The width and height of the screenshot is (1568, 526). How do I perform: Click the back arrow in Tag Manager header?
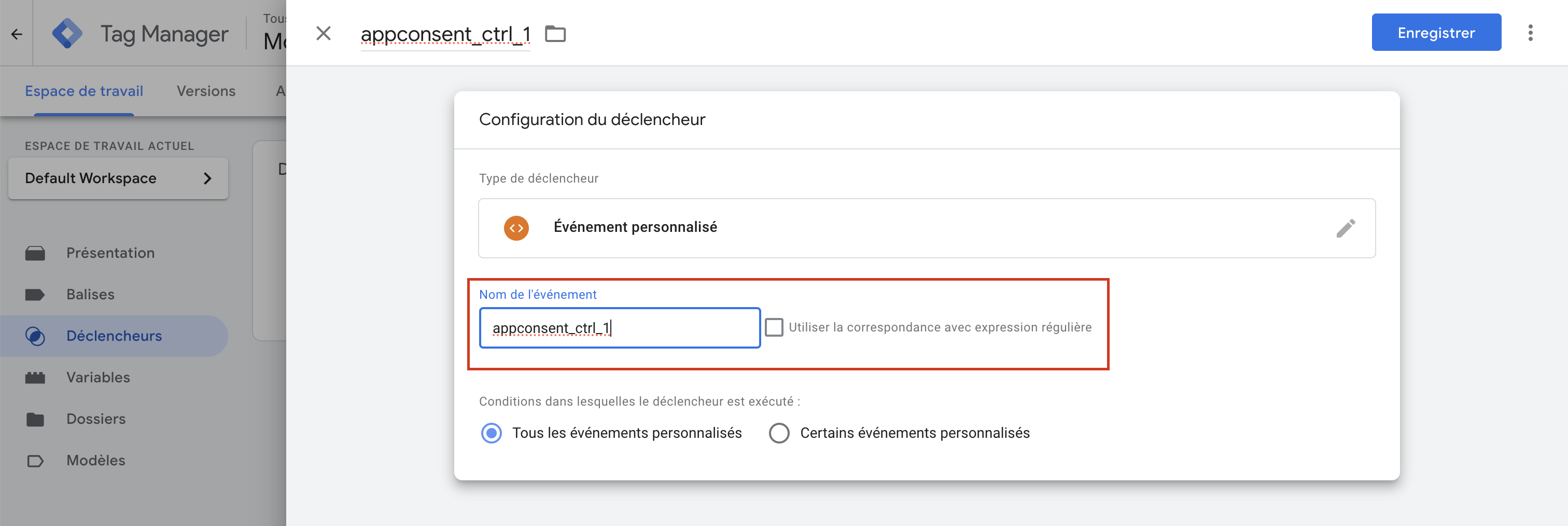[17, 34]
